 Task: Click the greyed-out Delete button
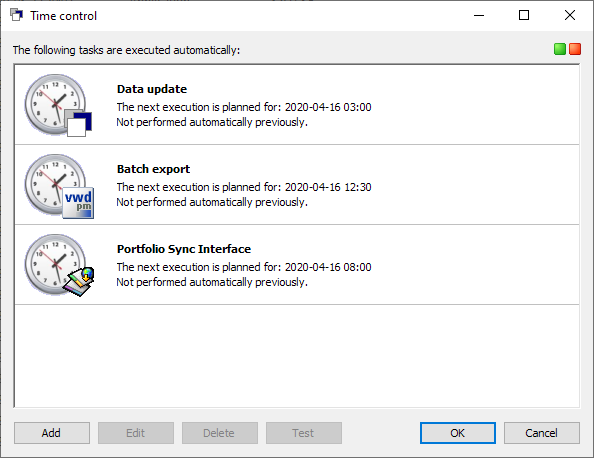tap(220, 433)
